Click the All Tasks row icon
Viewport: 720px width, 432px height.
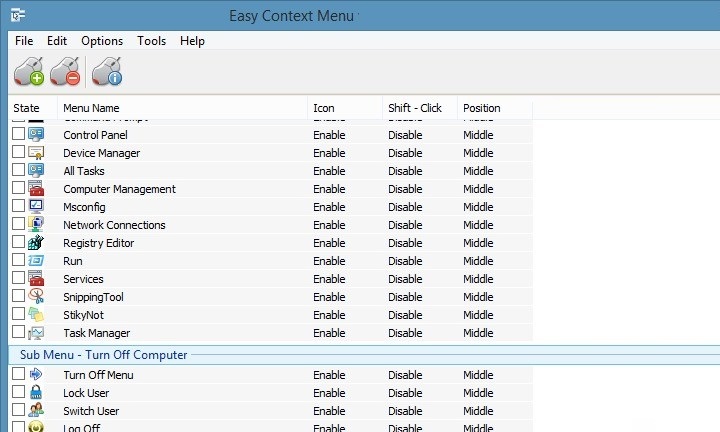[36, 170]
